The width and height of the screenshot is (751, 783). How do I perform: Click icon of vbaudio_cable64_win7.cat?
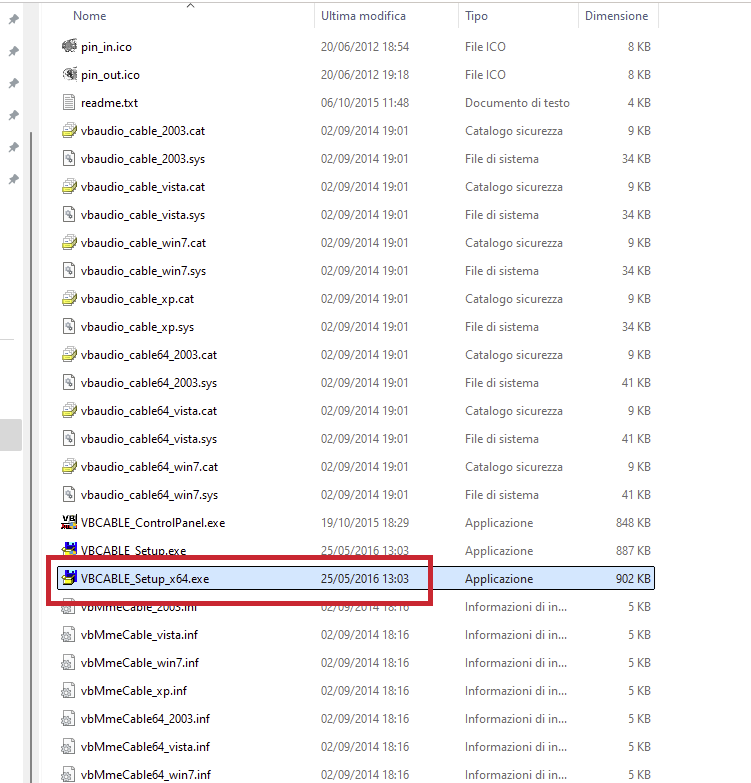(x=69, y=465)
